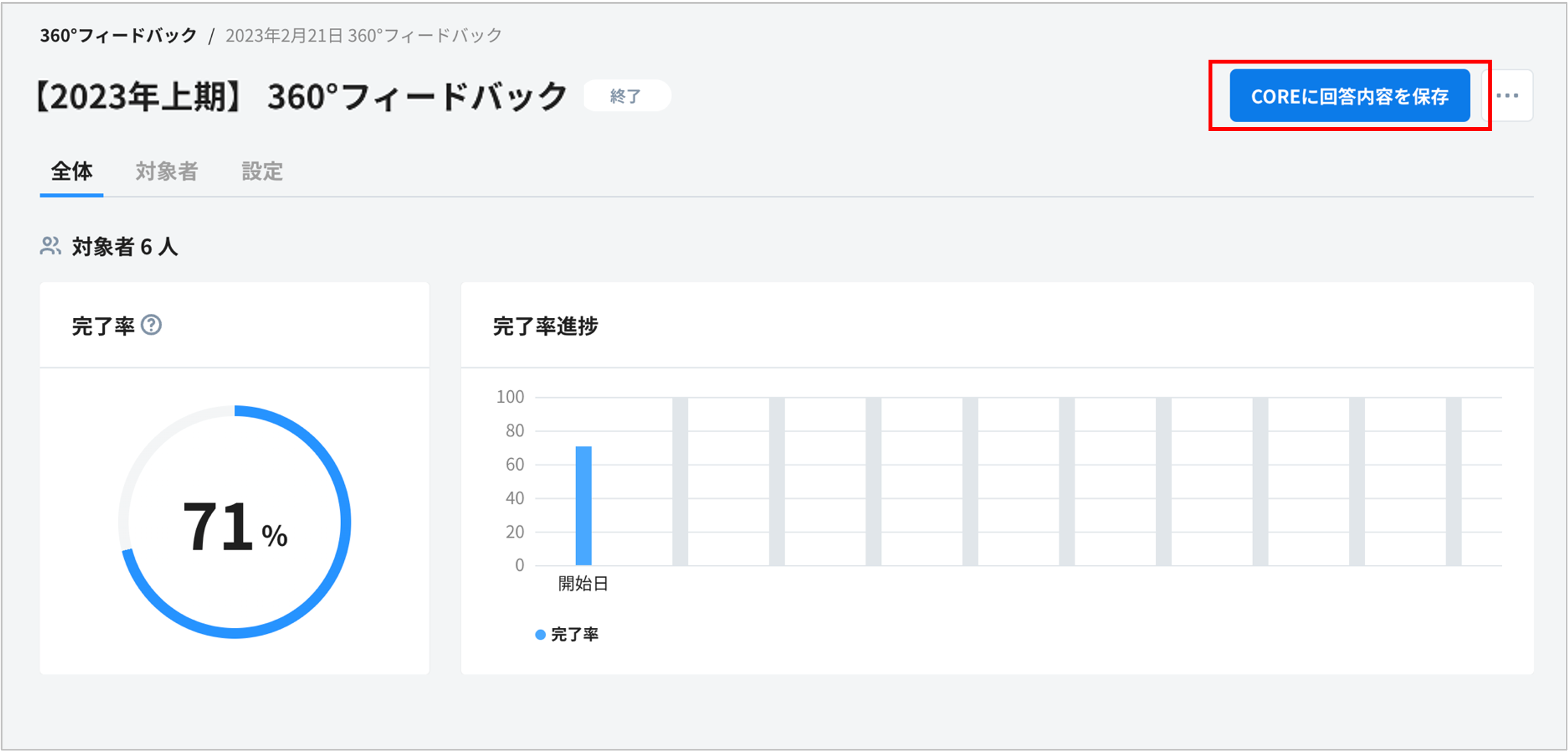The image size is (1568, 751).
Task: Switch to the 全体 tab
Action: (71, 171)
